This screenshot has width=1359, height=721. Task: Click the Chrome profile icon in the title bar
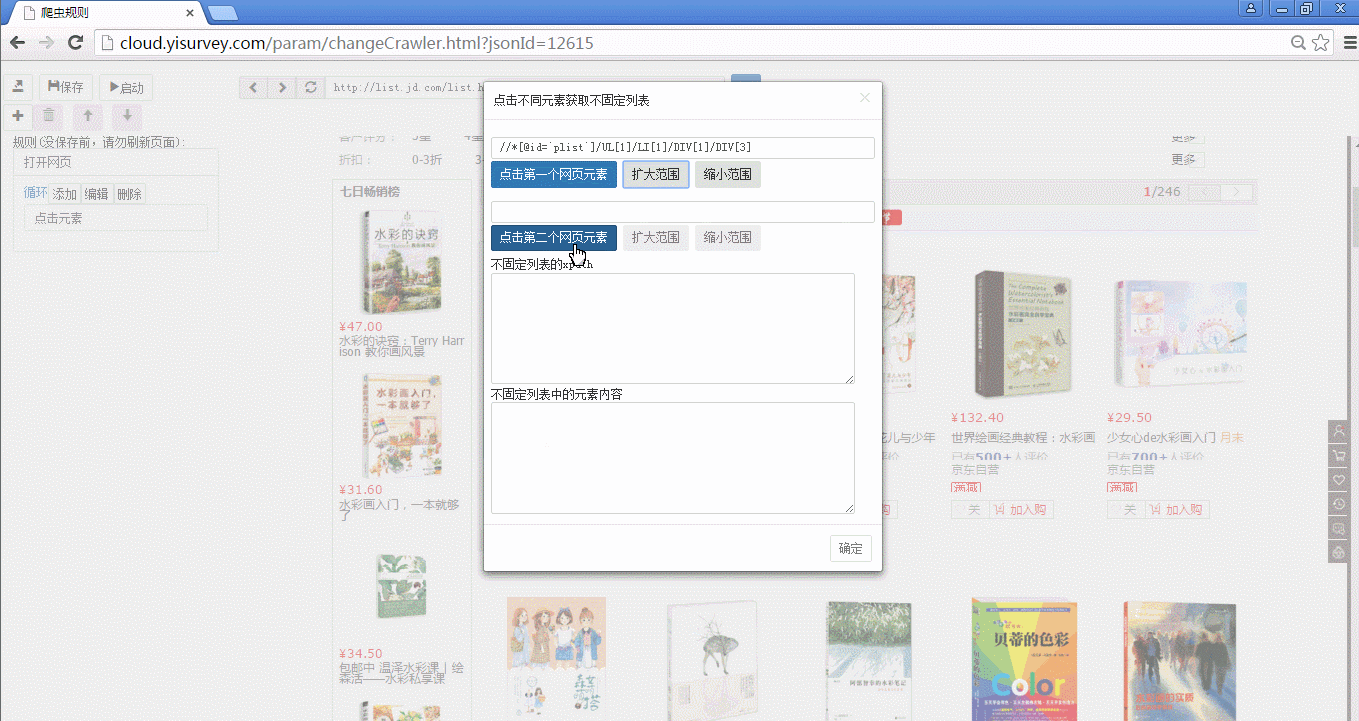coord(1251,8)
